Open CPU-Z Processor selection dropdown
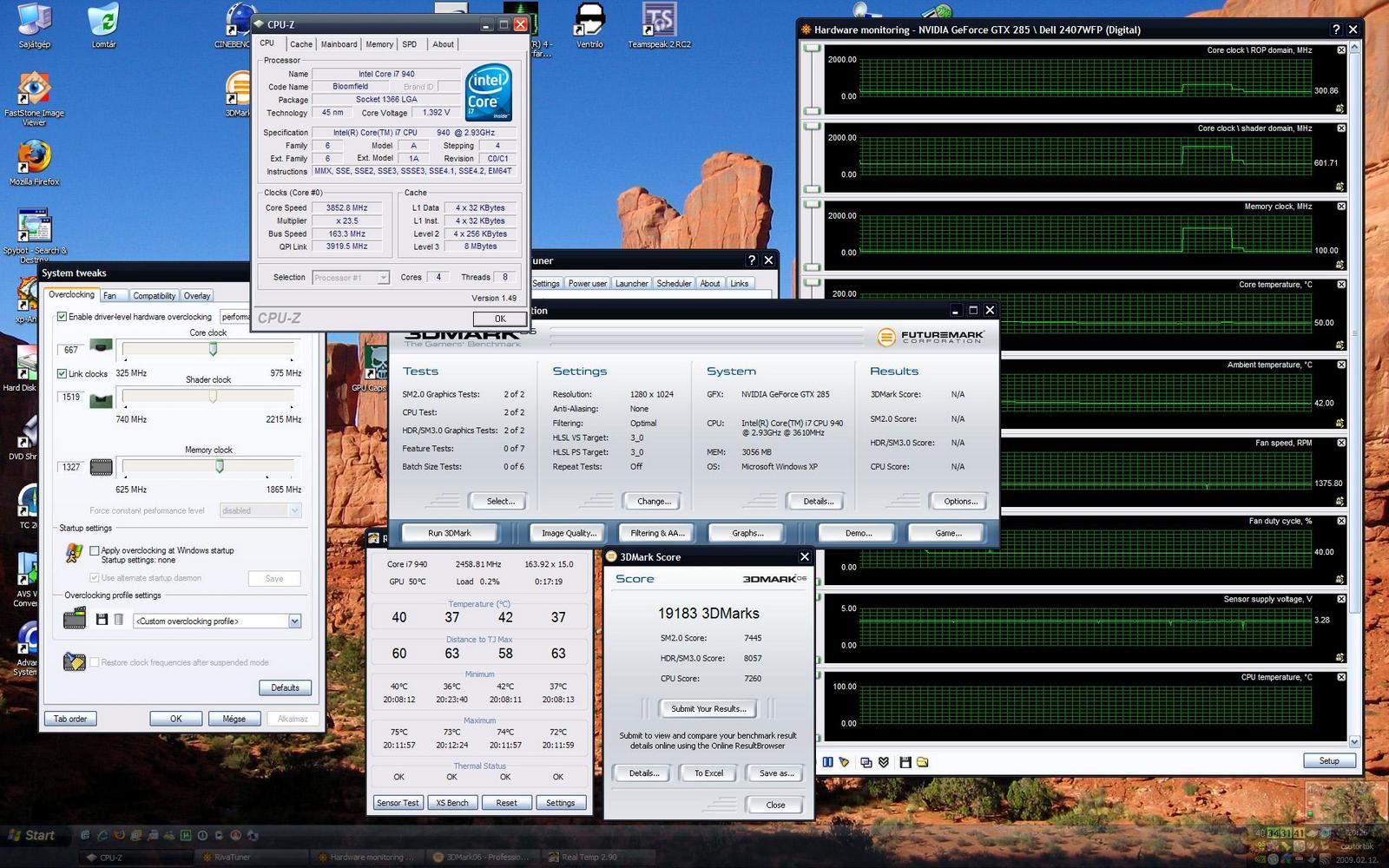Viewport: 1389px width, 868px height. point(383,278)
